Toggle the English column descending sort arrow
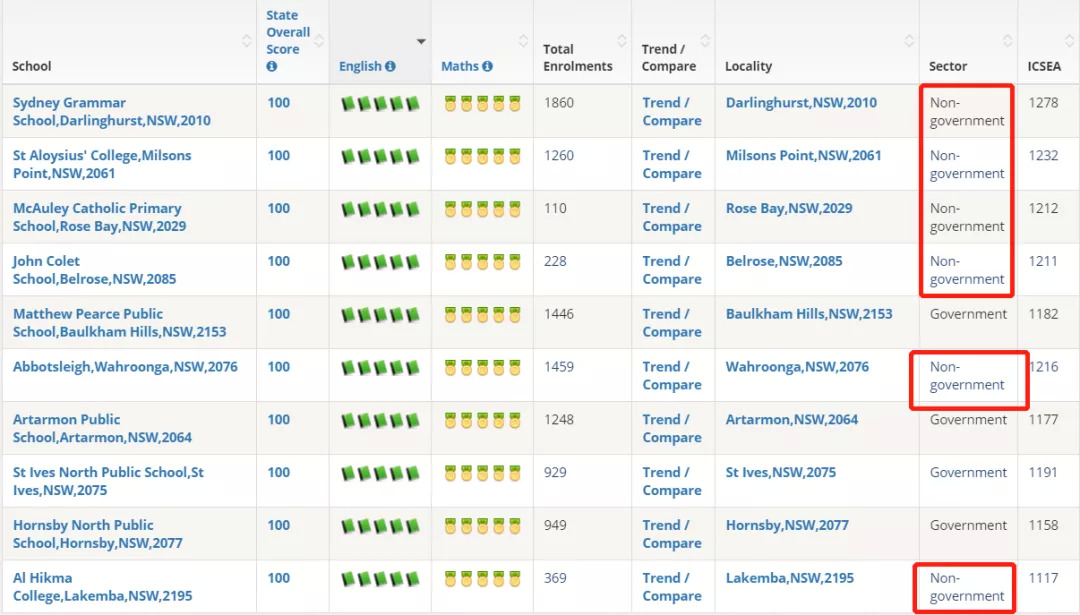Image resolution: width=1080 pixels, height=615 pixels. click(x=421, y=42)
